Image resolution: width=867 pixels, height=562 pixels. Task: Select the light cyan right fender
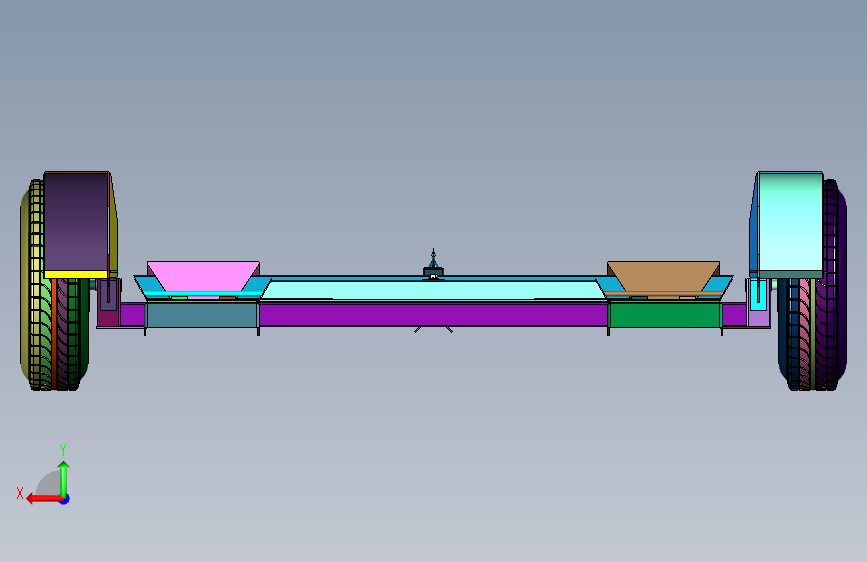[790, 221]
